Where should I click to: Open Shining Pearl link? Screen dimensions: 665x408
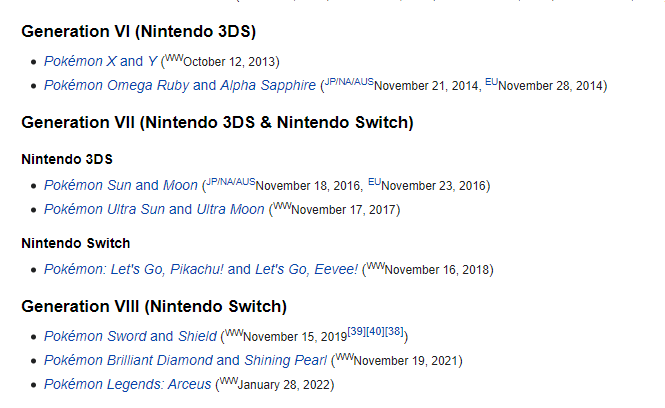click(x=285, y=360)
